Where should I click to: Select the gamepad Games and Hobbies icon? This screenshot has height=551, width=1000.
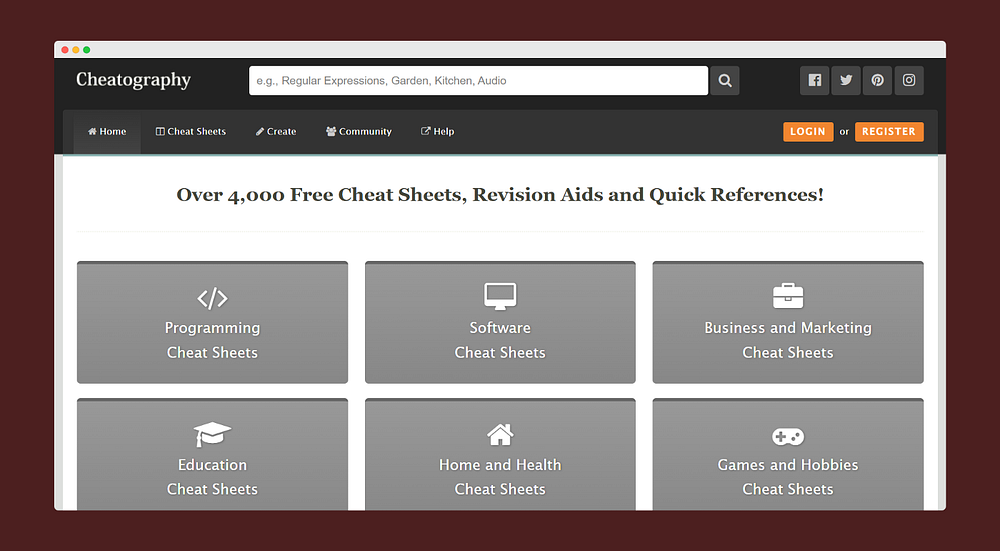(788, 436)
